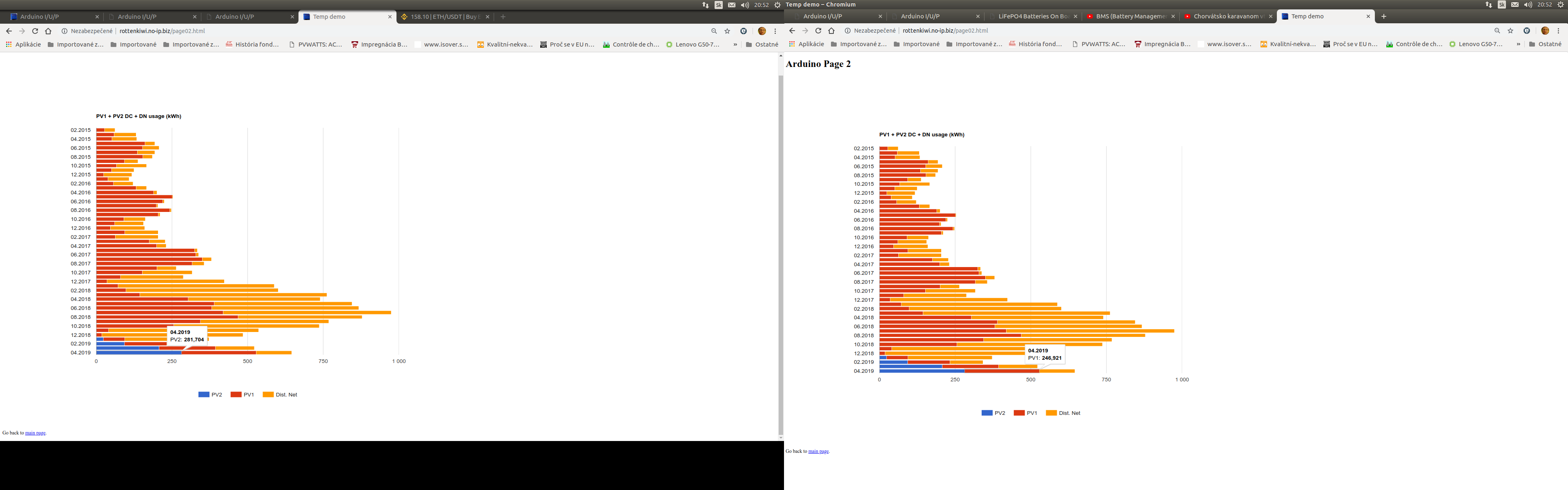Image resolution: width=1568 pixels, height=490 pixels.
Task: Open volume indicator in the rightmost top panel
Action: (x=1528, y=5)
